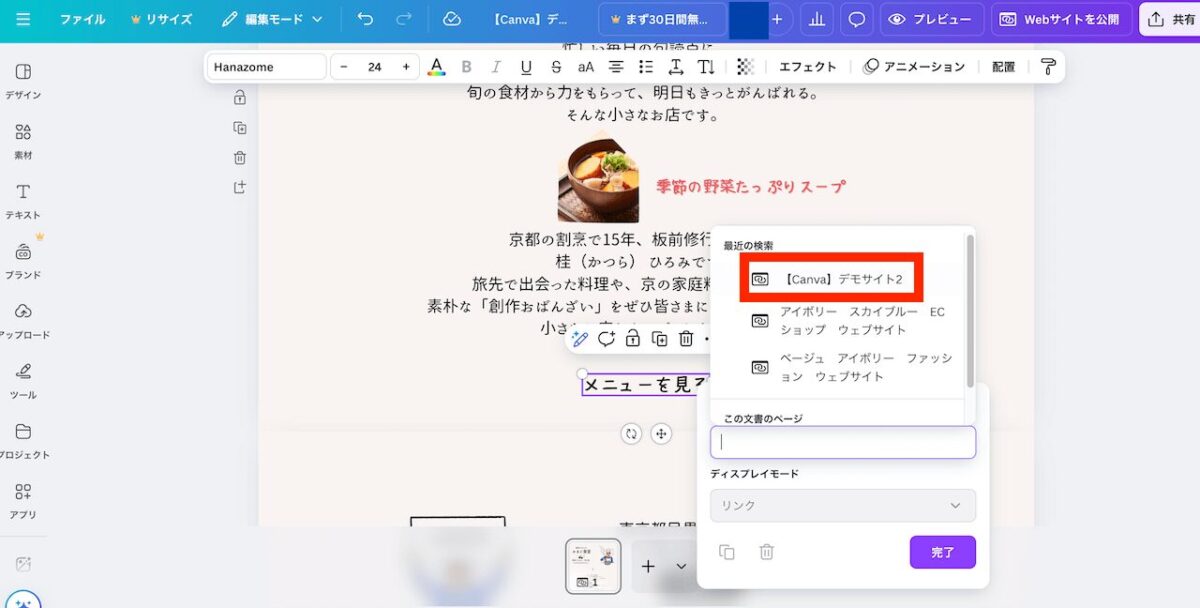Open the text color picker
The height and width of the screenshot is (608, 1200).
coord(436,67)
